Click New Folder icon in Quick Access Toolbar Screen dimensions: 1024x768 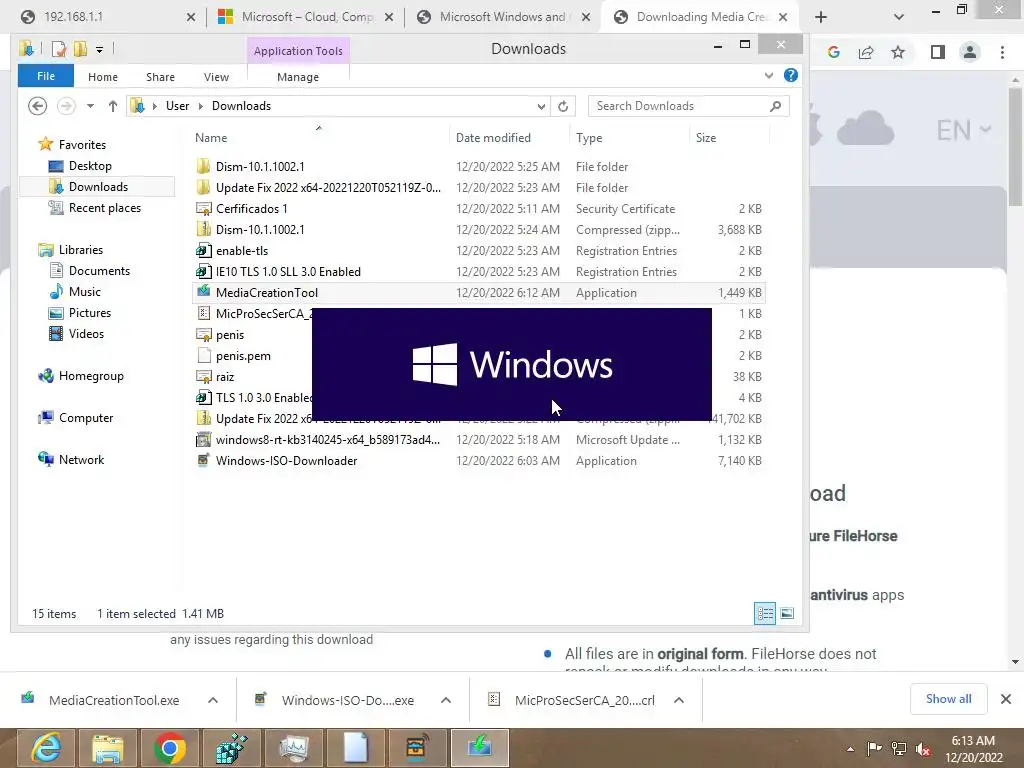[80, 49]
